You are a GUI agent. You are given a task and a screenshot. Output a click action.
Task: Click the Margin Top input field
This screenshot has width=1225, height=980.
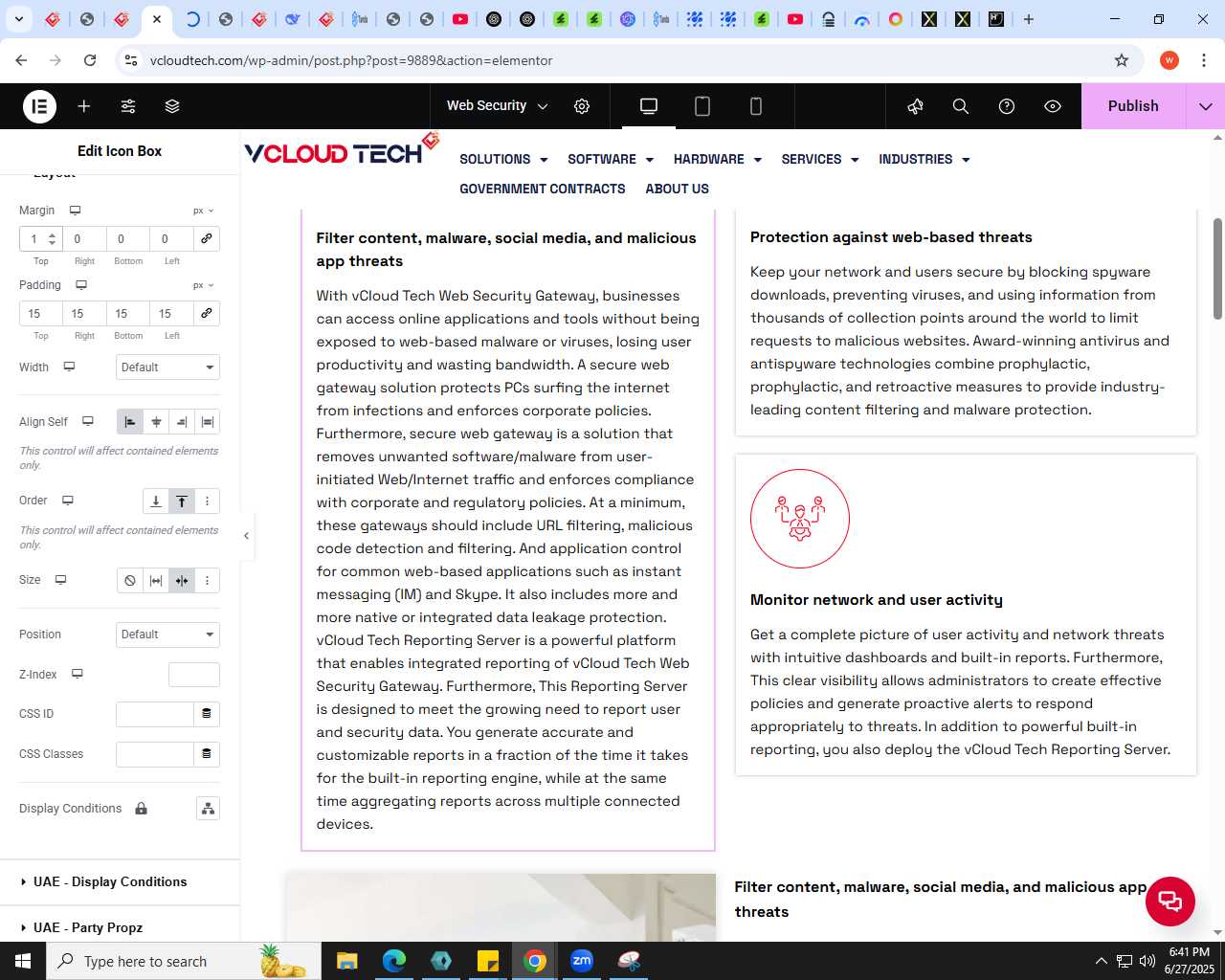pos(41,238)
